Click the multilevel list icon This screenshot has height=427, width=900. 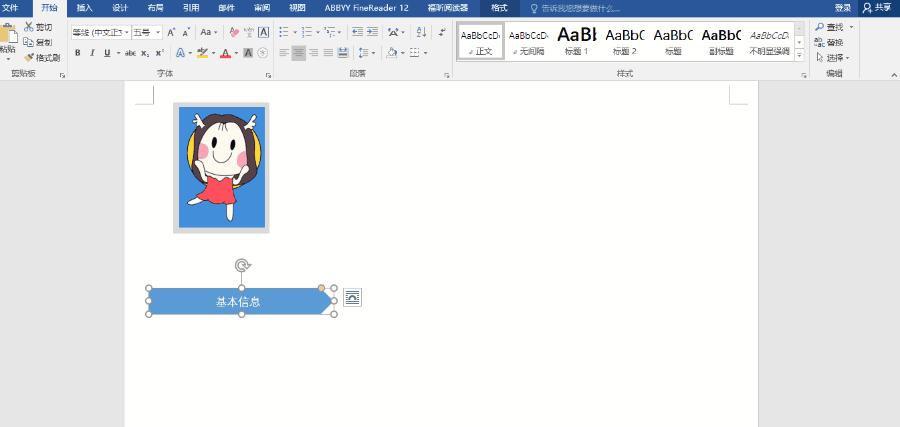[329, 33]
